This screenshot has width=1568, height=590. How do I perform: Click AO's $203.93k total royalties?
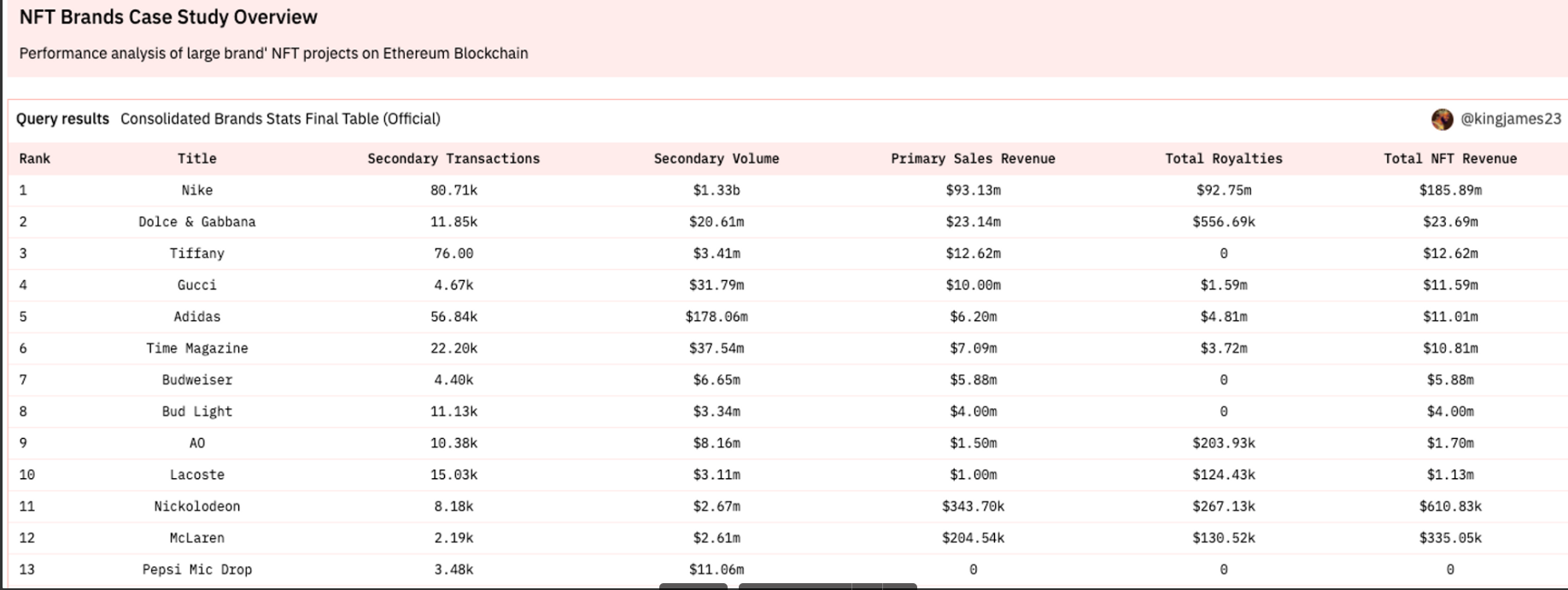[1224, 443]
